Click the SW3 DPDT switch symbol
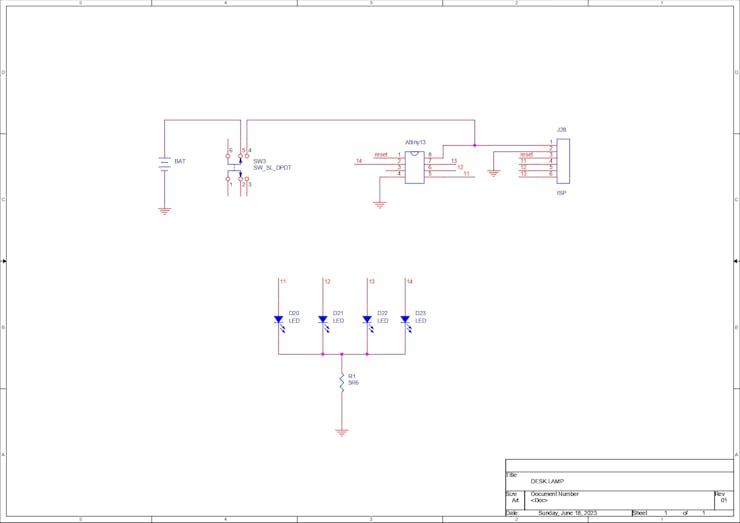The image size is (740, 523). pos(237,168)
